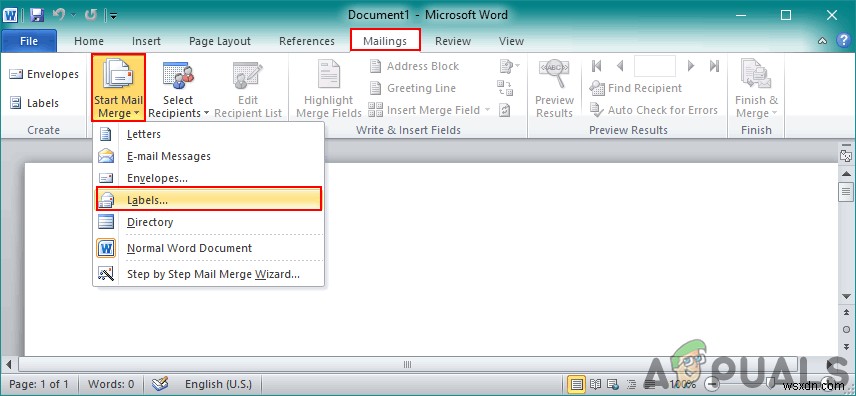Image resolution: width=856 pixels, height=396 pixels.
Task: Click Find Recipient
Action: [636, 88]
